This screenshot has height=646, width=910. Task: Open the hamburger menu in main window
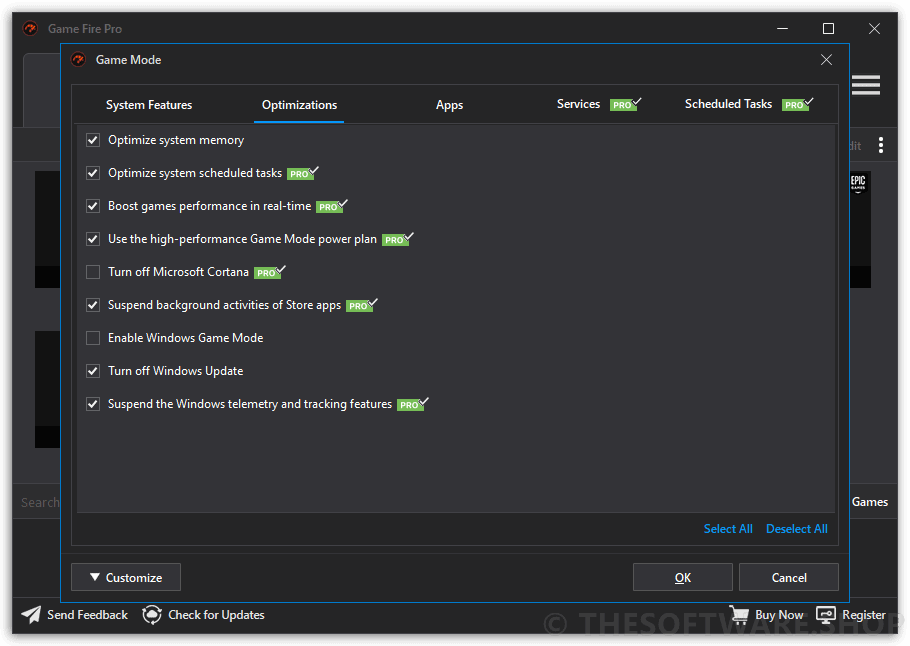pos(866,85)
